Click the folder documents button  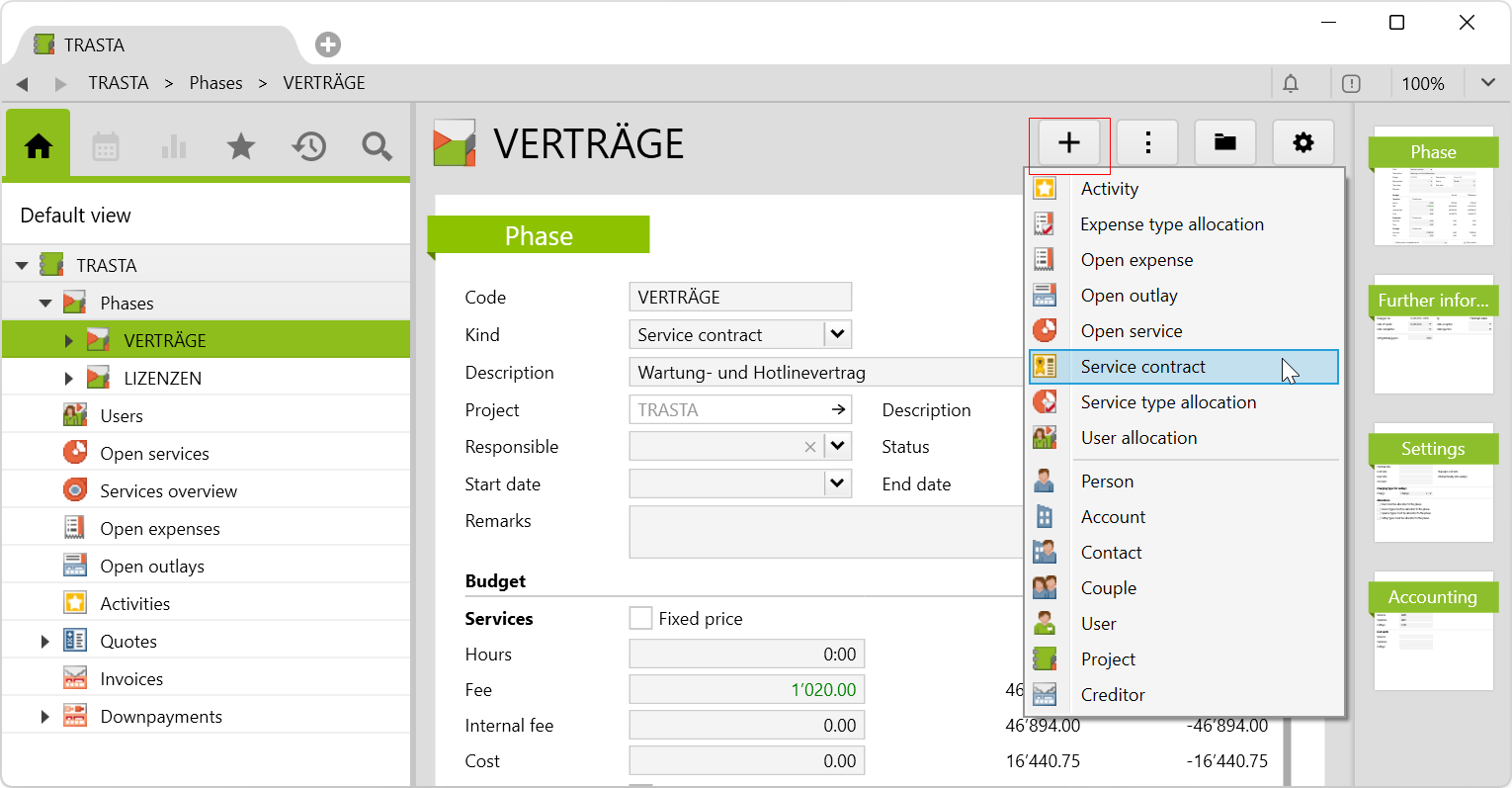click(x=1224, y=143)
